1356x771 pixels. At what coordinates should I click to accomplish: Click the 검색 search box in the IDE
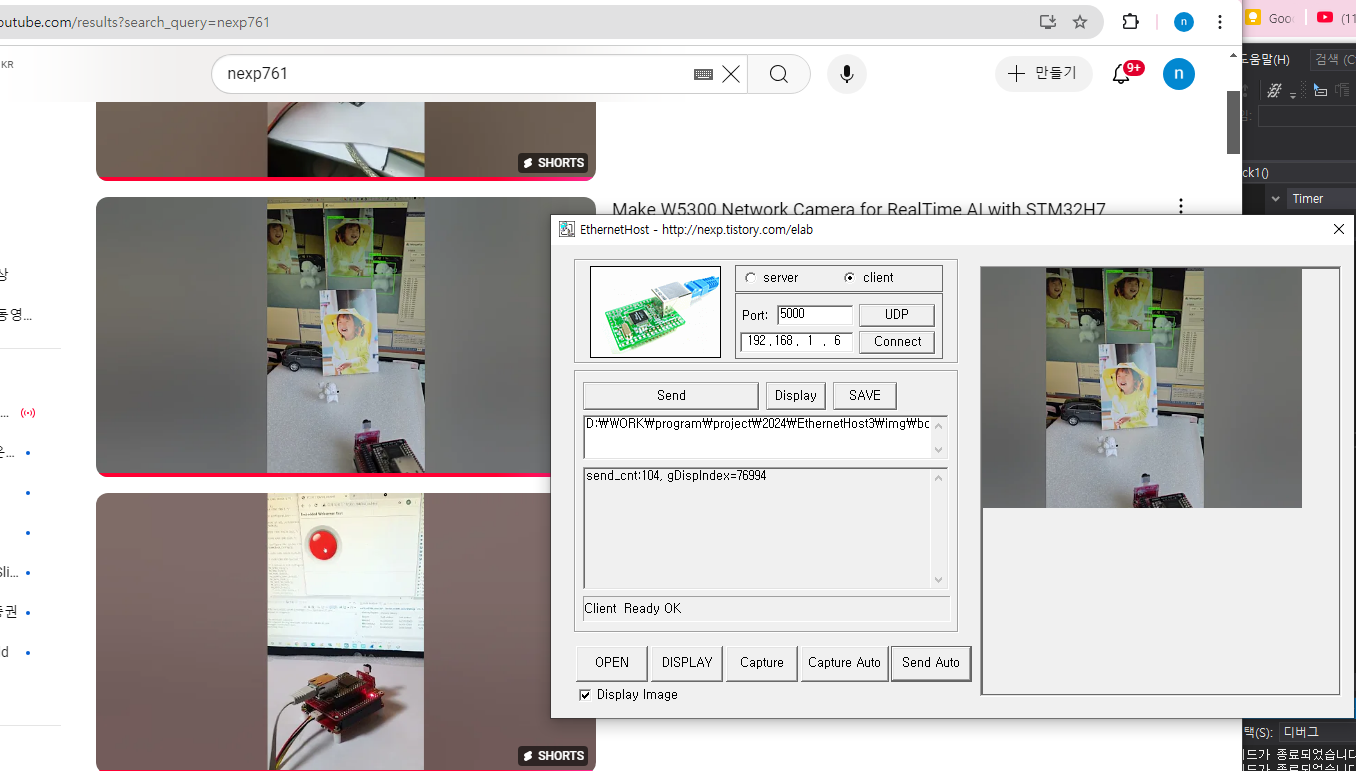click(x=1332, y=60)
